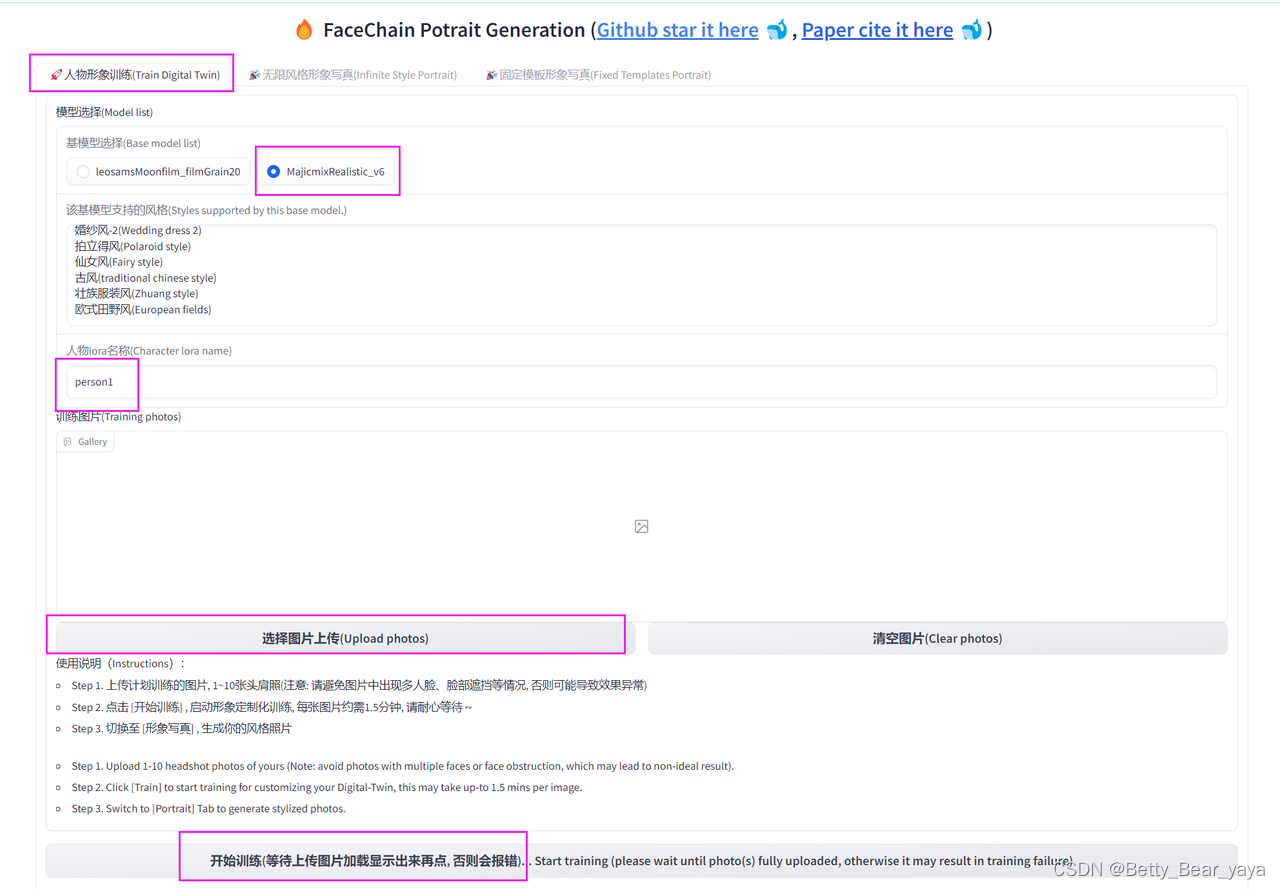Click the syringe icon on Train Digital Twin tab
The image size is (1280, 889).
[54, 73]
